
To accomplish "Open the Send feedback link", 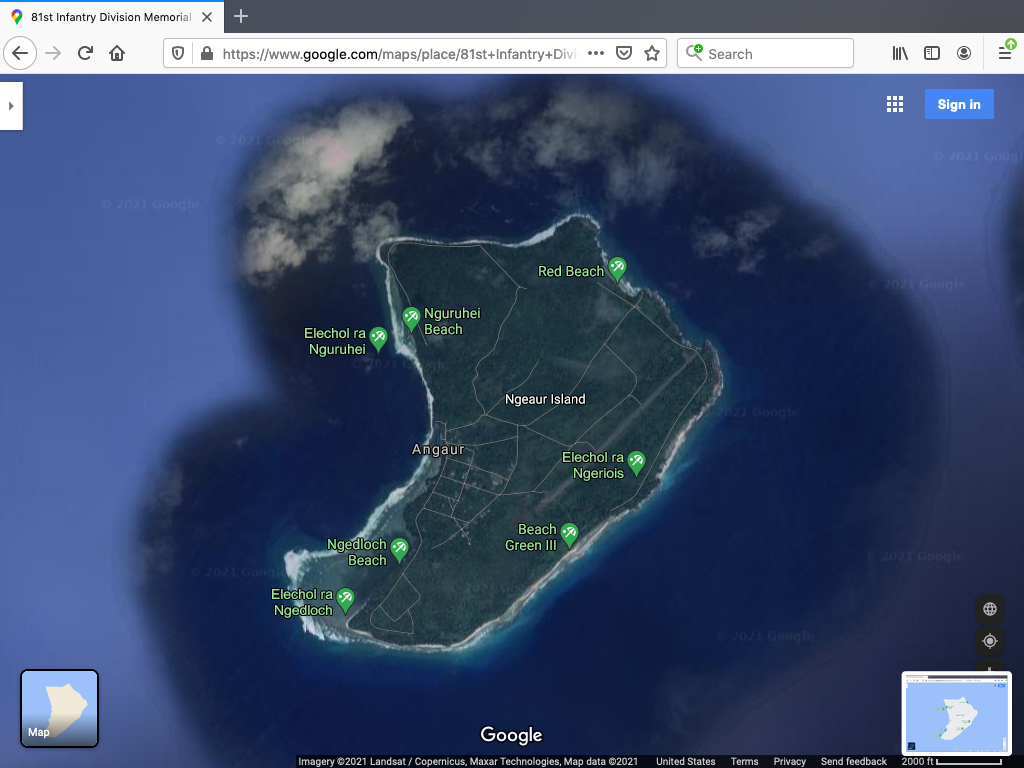I will [x=853, y=762].
